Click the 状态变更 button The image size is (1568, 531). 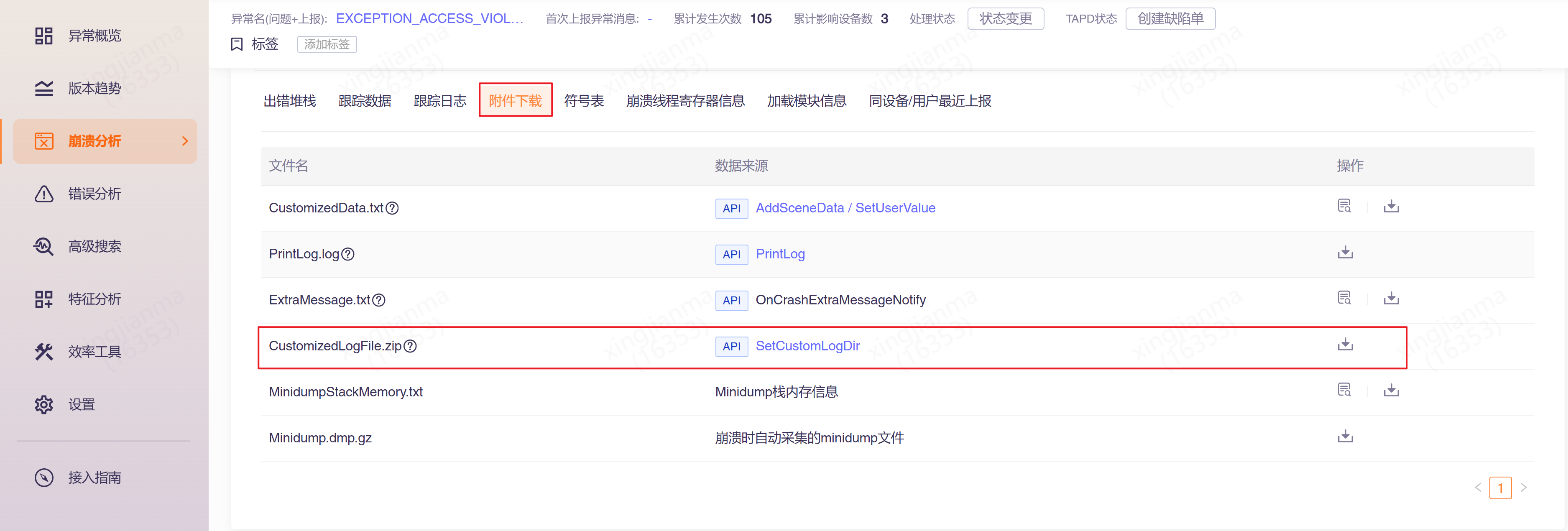coord(1006,19)
